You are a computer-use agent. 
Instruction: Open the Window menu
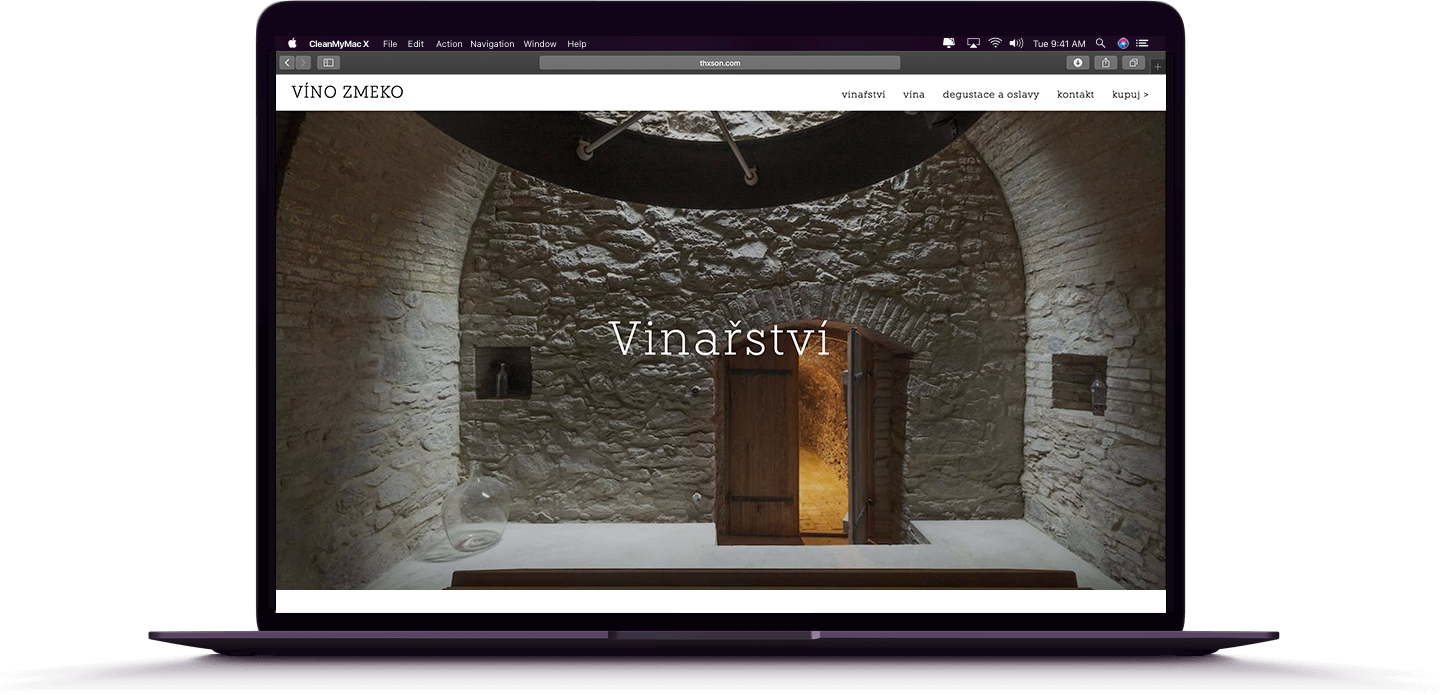coord(540,44)
